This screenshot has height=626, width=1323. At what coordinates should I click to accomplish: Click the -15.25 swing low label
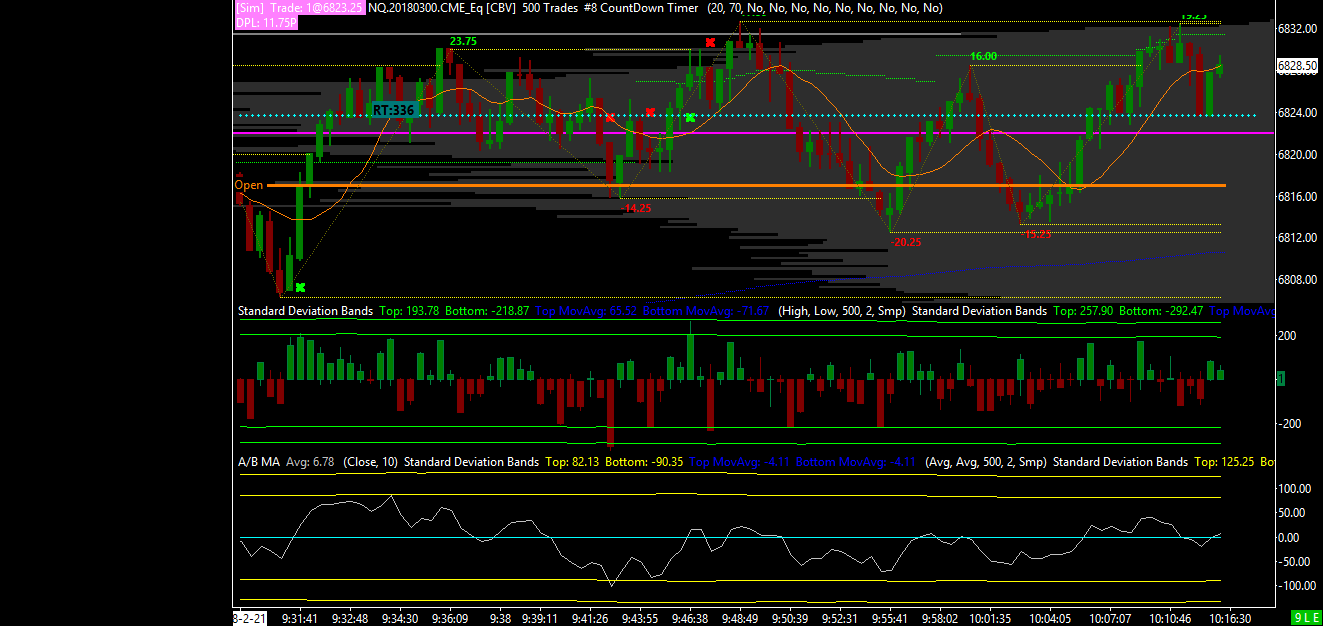(x=1037, y=234)
